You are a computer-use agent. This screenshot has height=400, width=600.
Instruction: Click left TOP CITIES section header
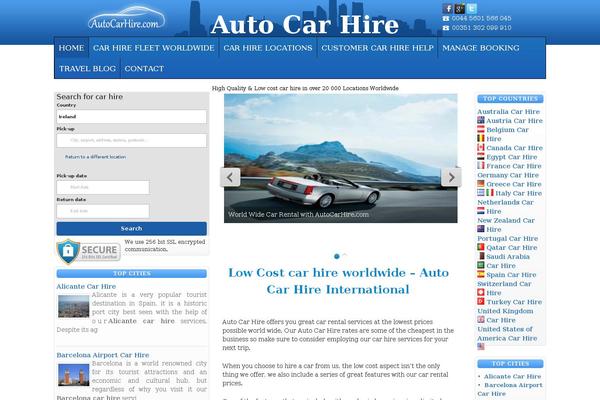coord(132,273)
